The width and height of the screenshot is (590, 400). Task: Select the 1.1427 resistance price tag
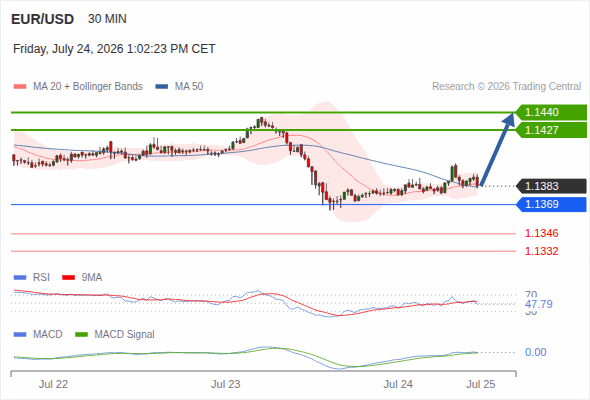click(x=551, y=130)
